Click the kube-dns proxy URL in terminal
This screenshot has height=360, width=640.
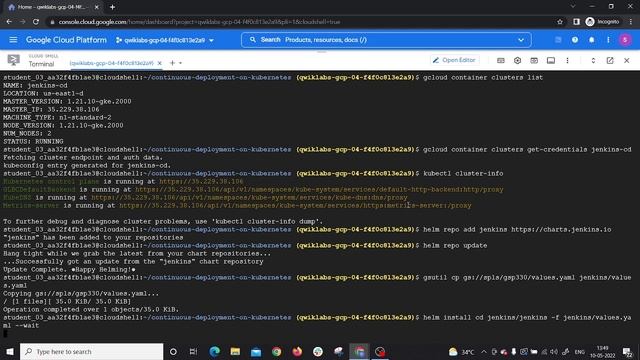click(249, 198)
